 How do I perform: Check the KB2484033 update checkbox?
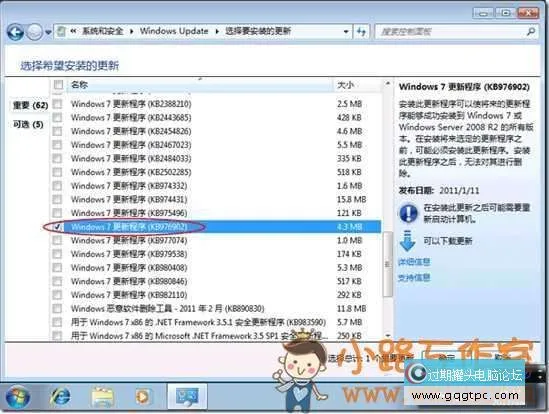[x=57, y=159]
